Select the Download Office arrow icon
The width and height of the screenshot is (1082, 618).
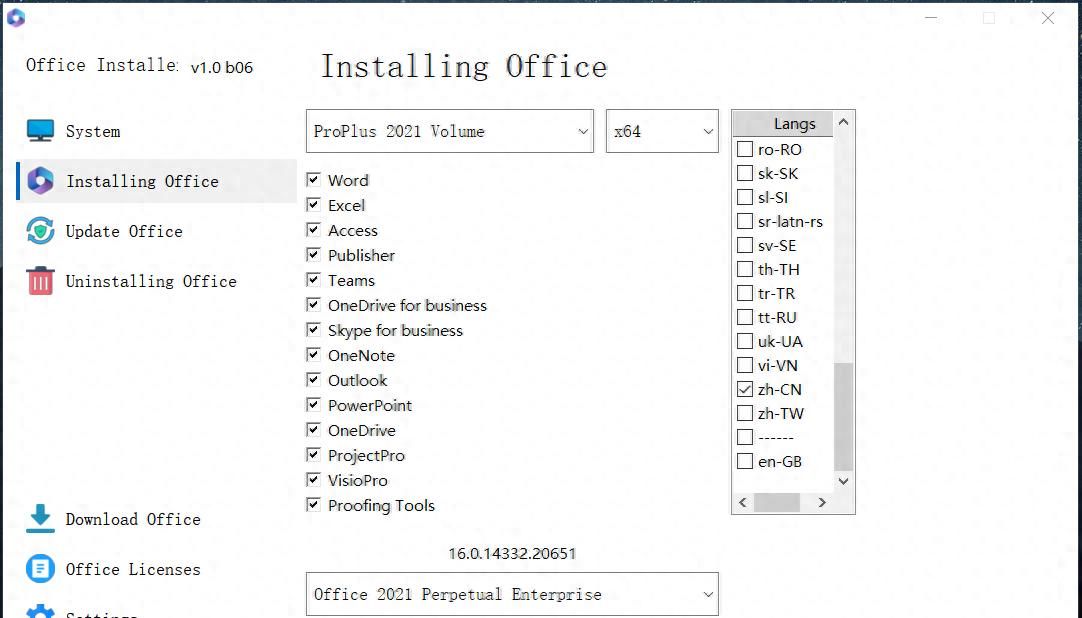38,519
